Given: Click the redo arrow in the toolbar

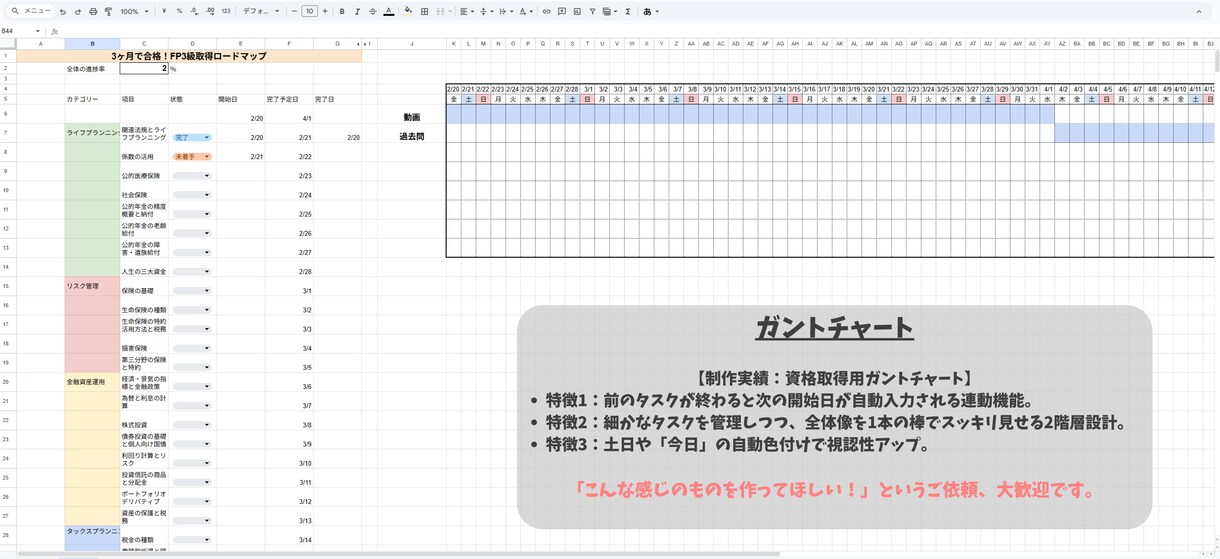Looking at the screenshot, I should click(x=78, y=11).
